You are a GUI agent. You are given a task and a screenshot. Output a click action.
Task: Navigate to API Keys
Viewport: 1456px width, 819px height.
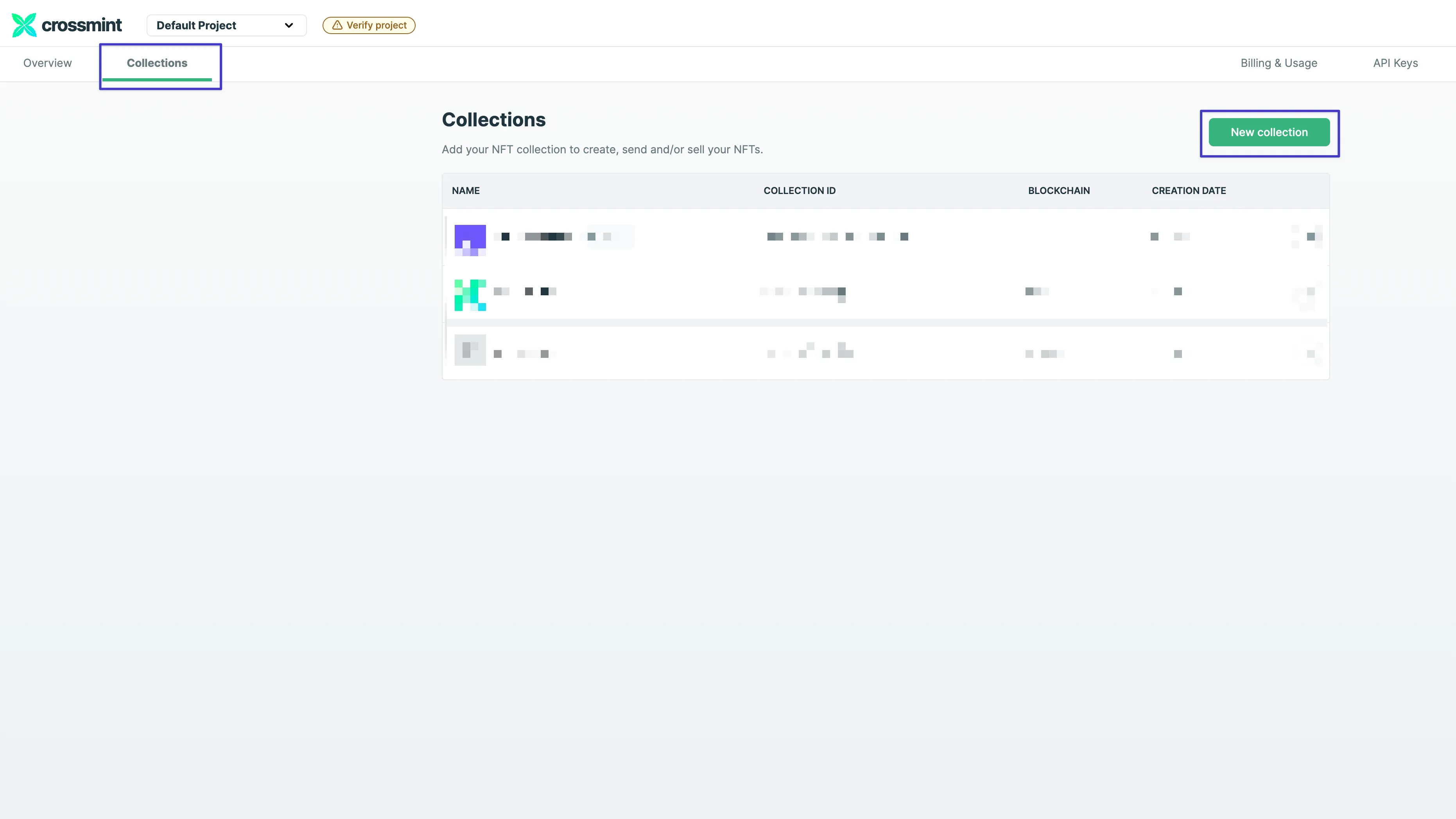click(x=1395, y=63)
